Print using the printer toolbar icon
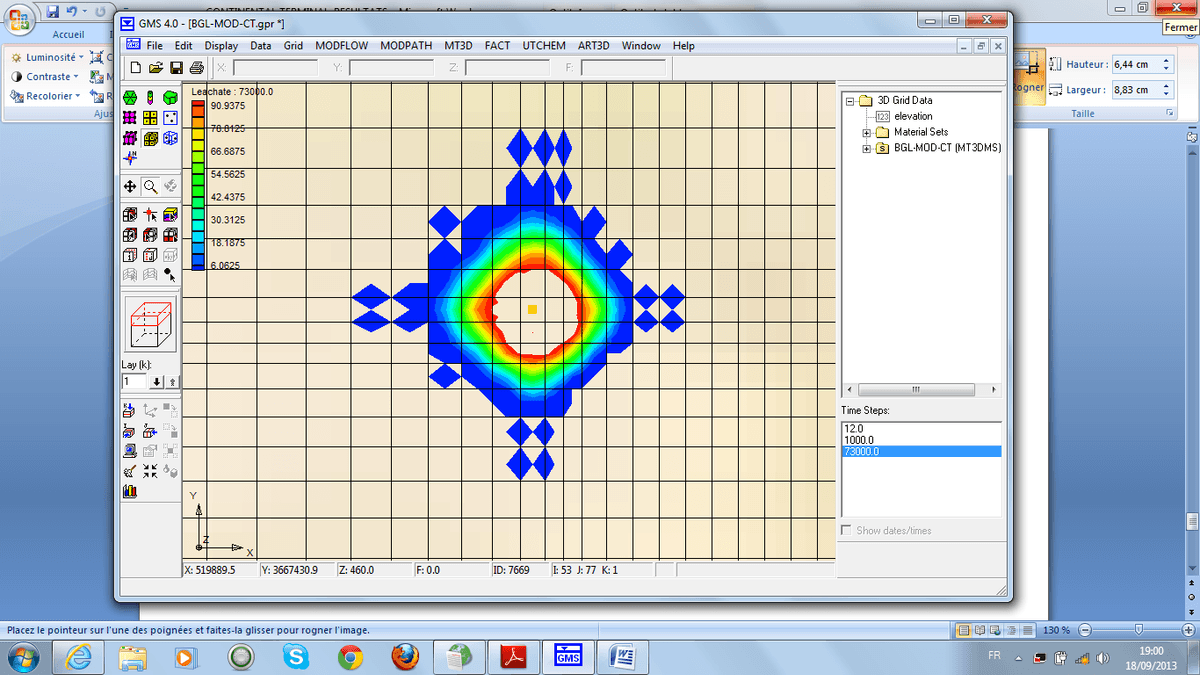This screenshot has width=1200, height=675. pos(197,68)
